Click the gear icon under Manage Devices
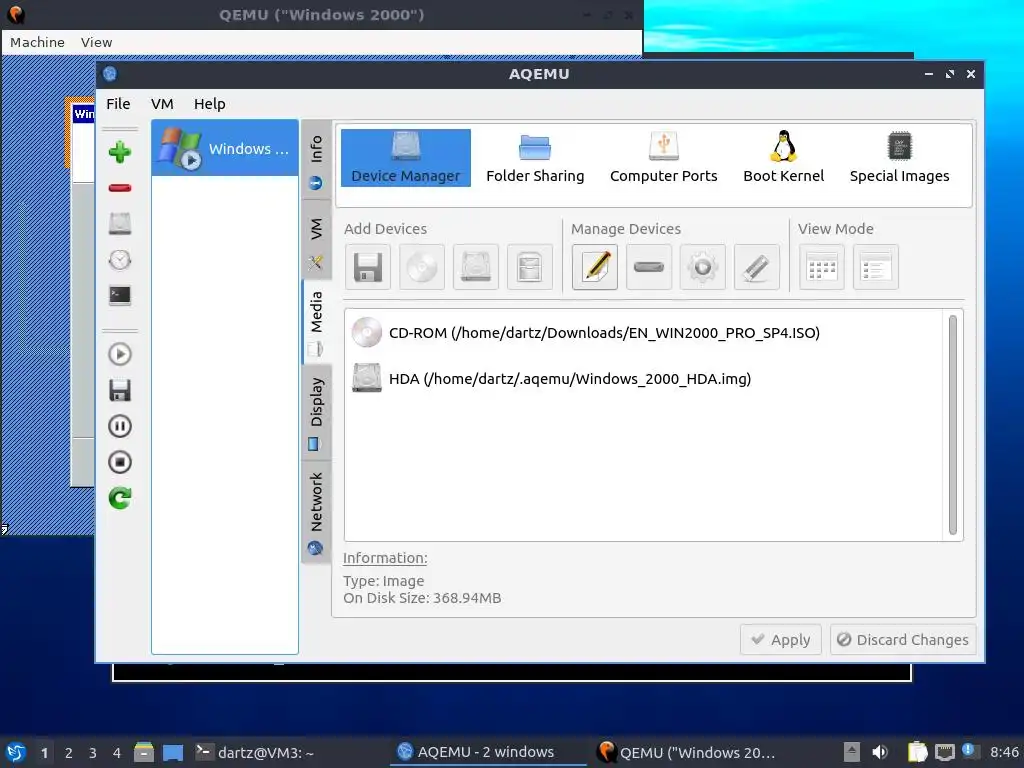Screen dimensions: 1024x768 (x=703, y=267)
